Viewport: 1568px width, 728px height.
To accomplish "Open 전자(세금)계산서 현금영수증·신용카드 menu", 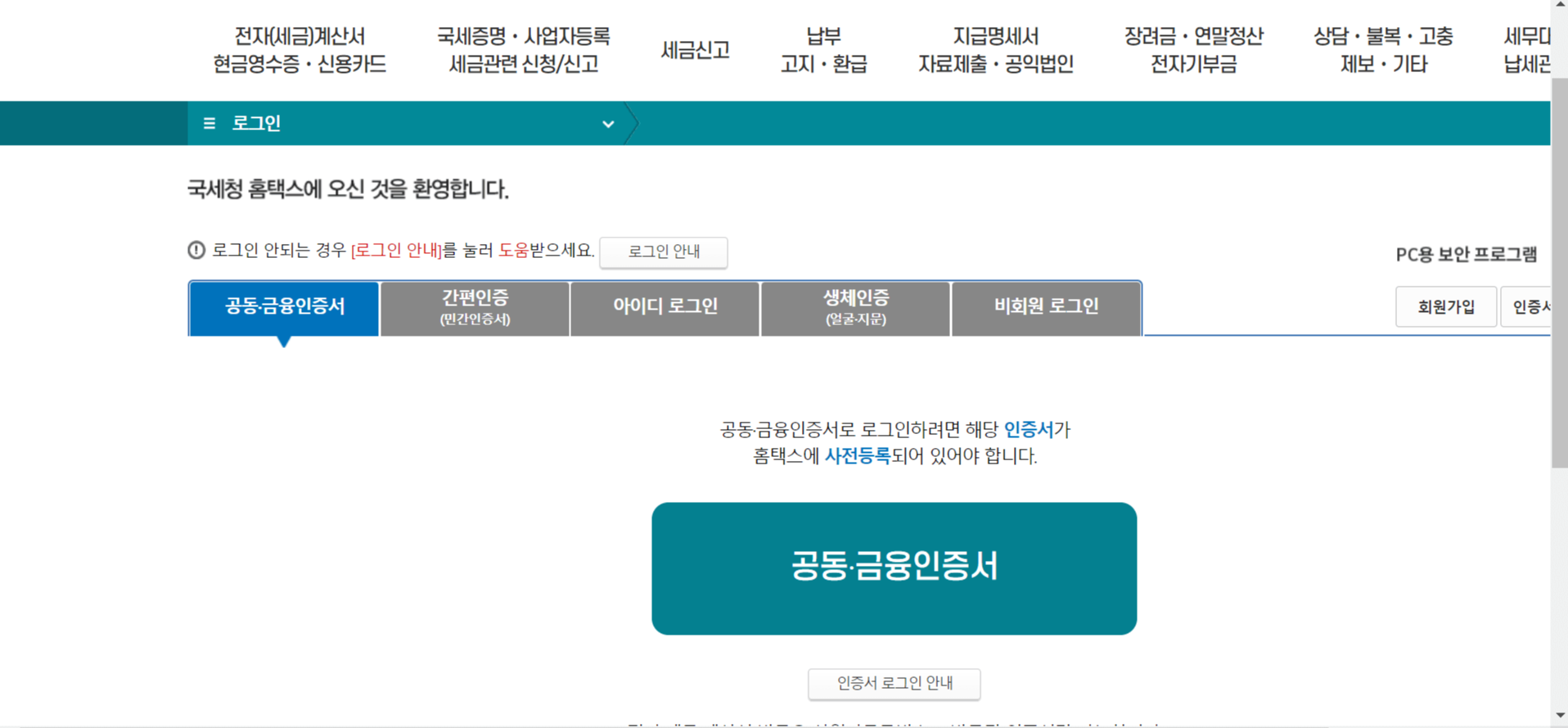I will click(300, 50).
